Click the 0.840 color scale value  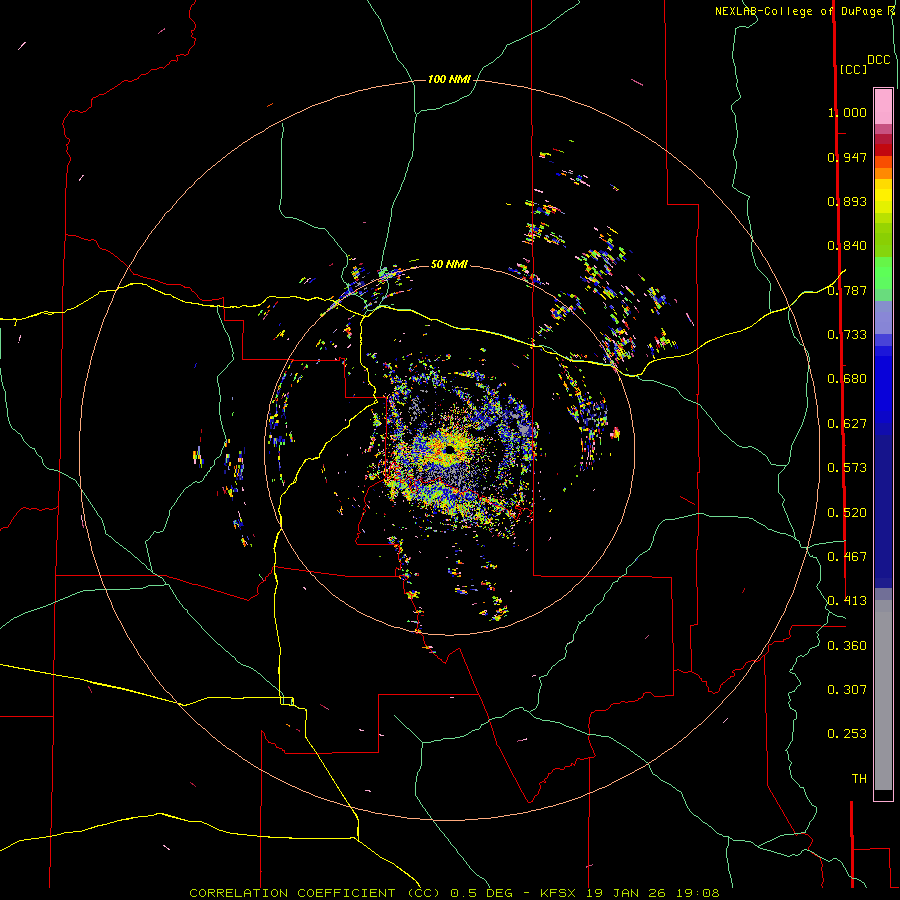click(847, 246)
